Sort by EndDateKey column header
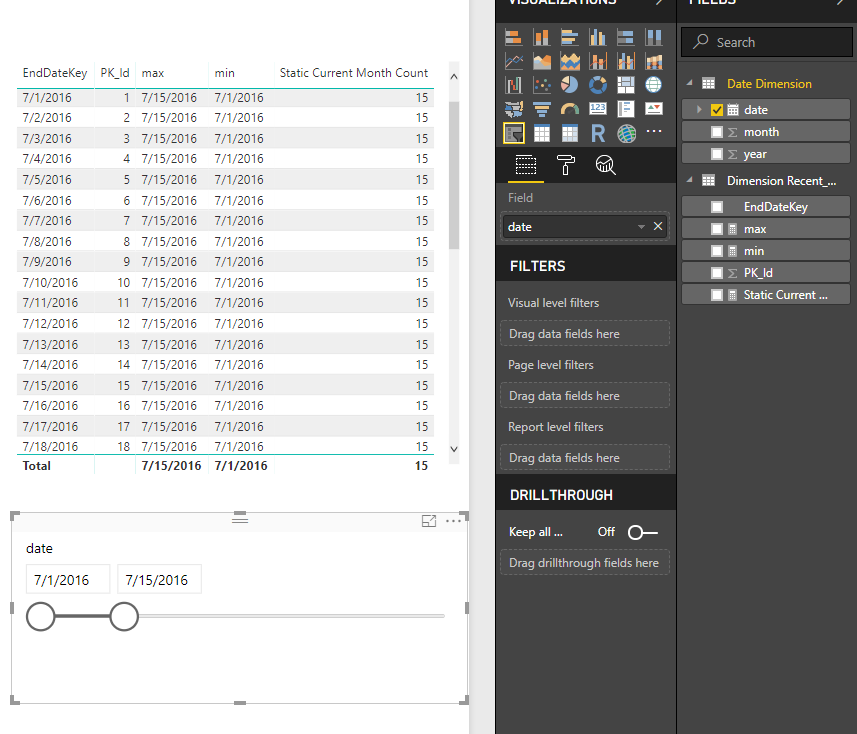The height and width of the screenshot is (734, 857). 55,73
